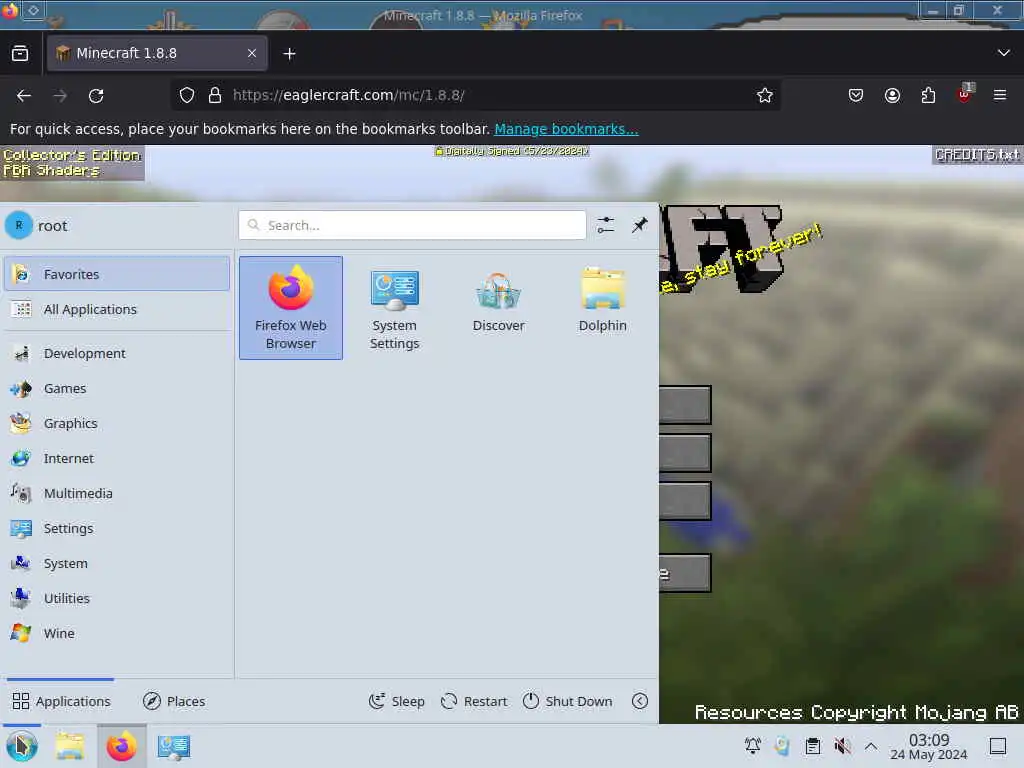Click the Firefox back arrow

click(x=24, y=96)
